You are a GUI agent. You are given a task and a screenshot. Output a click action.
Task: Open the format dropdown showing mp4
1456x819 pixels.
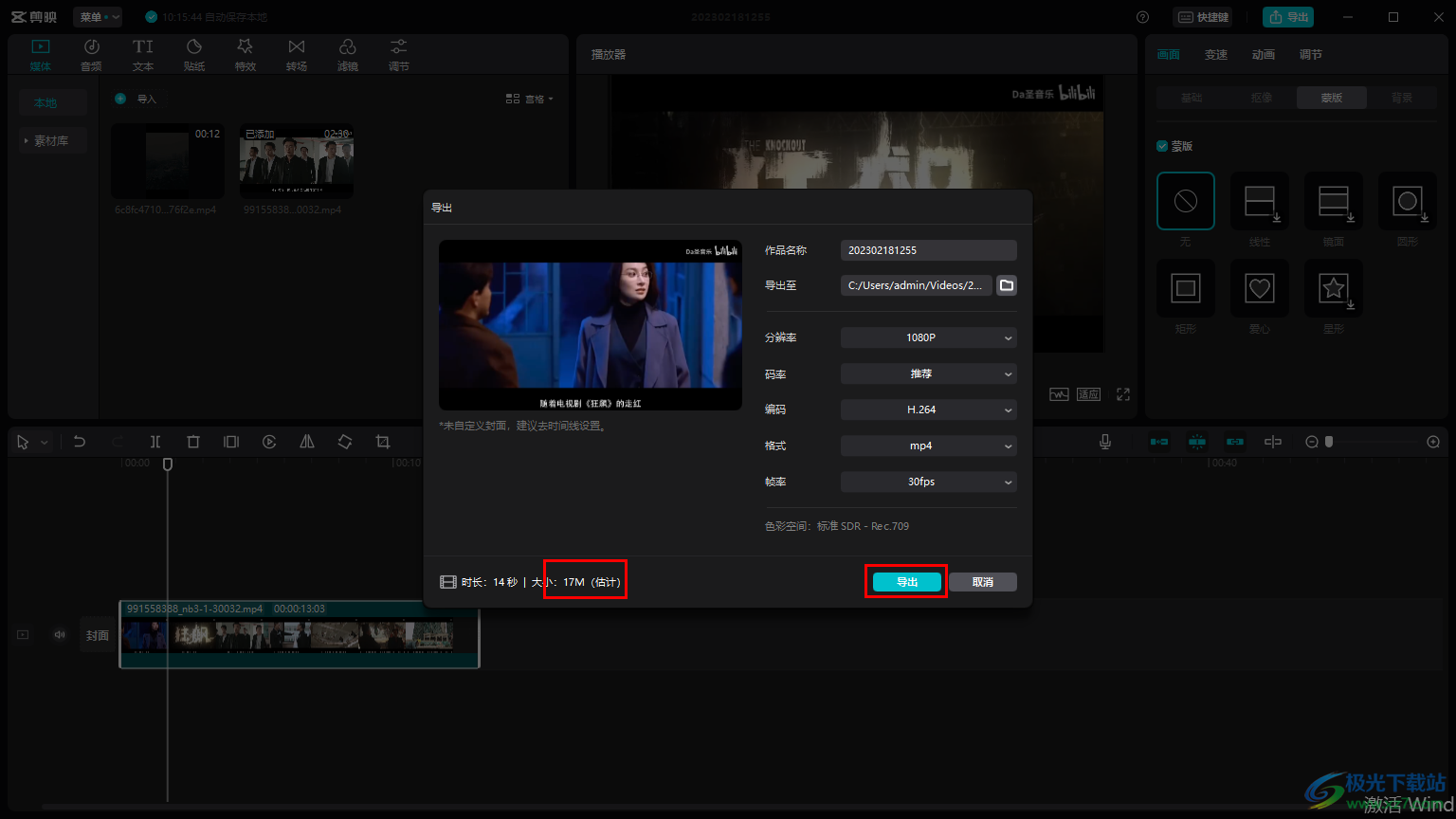pyautogui.click(x=929, y=446)
